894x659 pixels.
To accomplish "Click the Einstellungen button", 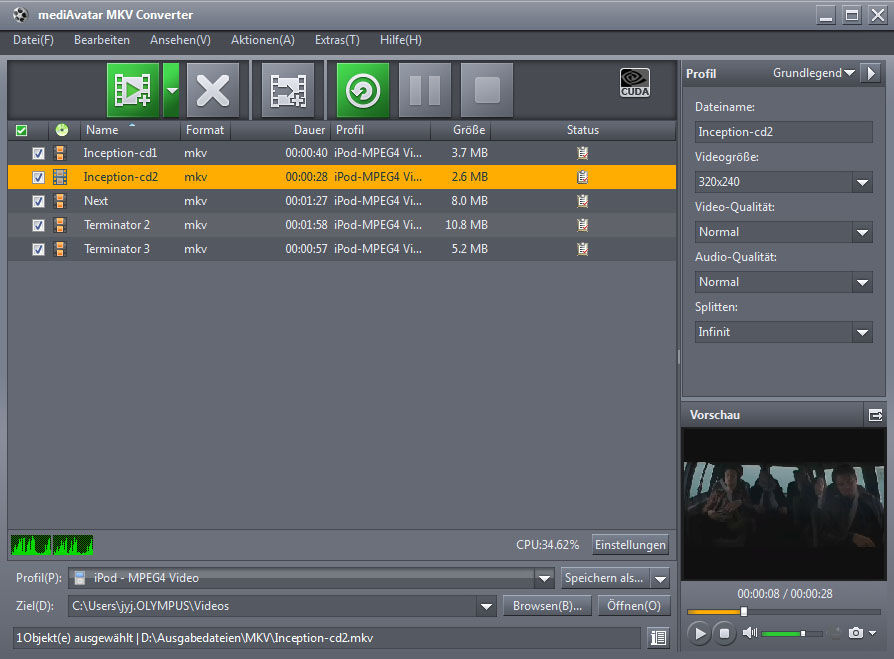I will click(x=630, y=545).
